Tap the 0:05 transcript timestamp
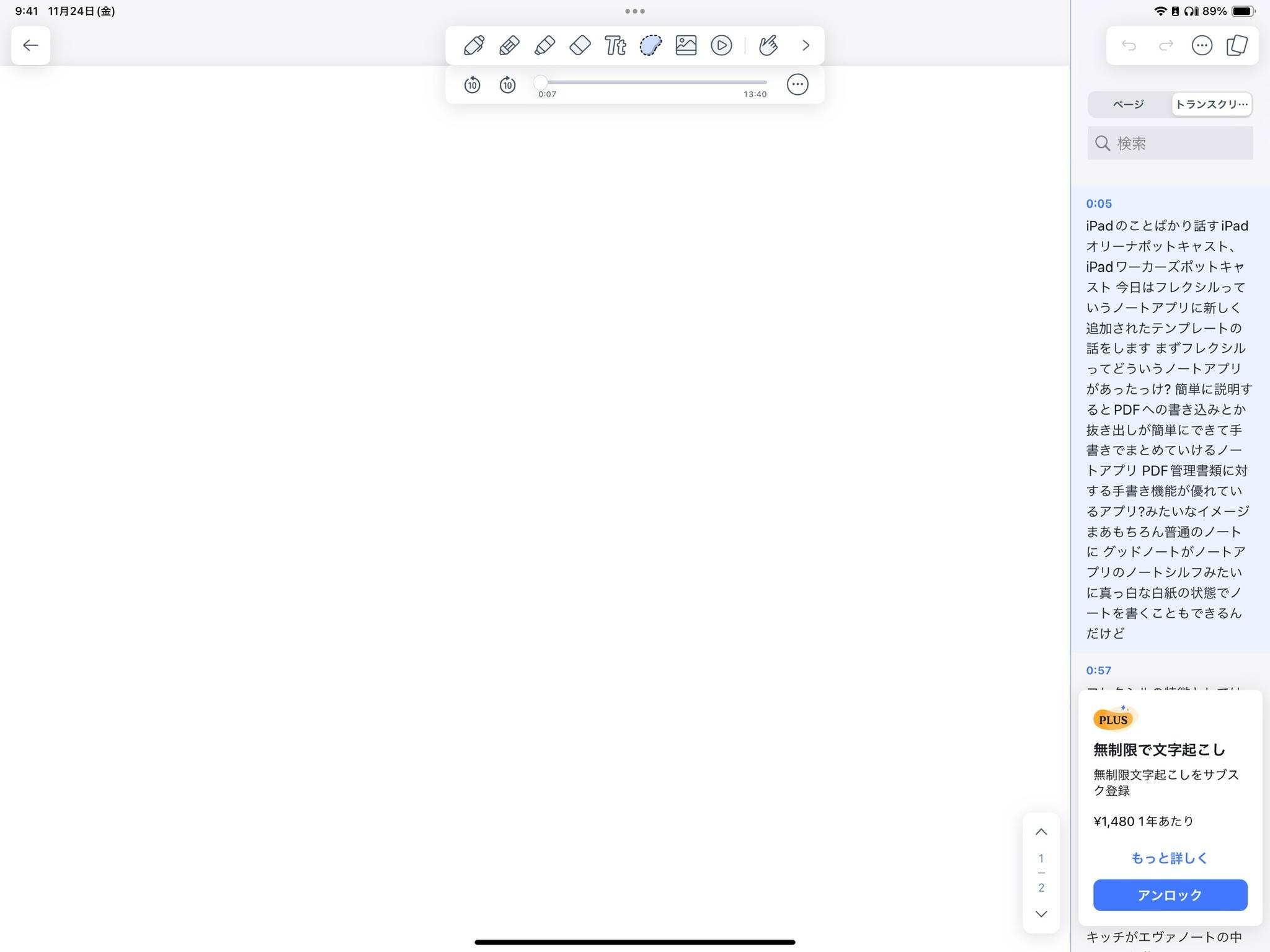This screenshot has width=1270, height=952. [x=1098, y=203]
